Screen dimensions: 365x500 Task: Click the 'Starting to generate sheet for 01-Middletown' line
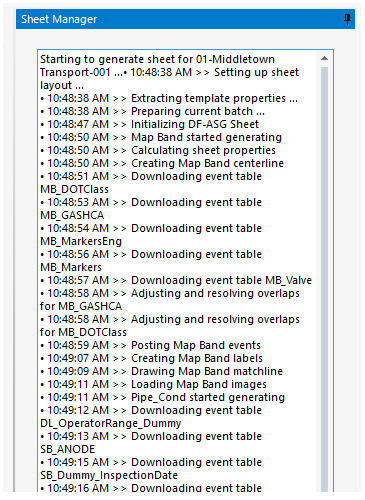[x=157, y=59]
